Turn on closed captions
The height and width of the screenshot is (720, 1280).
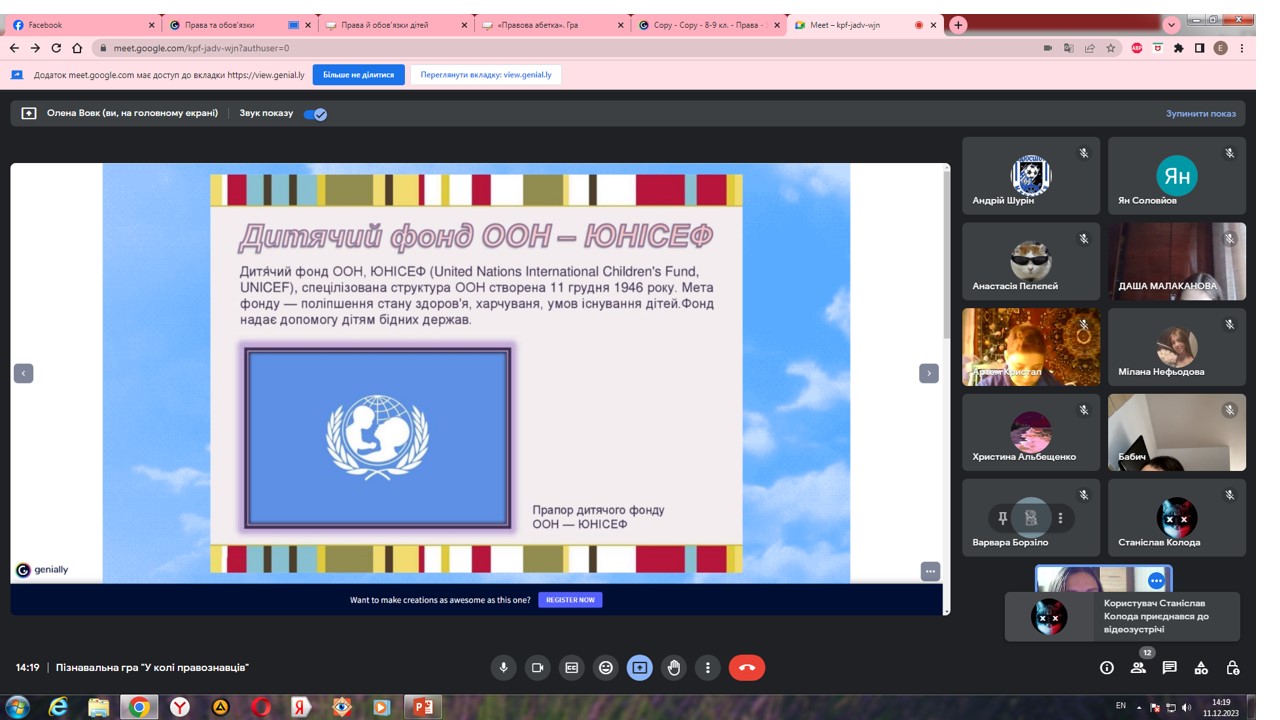pyautogui.click(x=572, y=668)
